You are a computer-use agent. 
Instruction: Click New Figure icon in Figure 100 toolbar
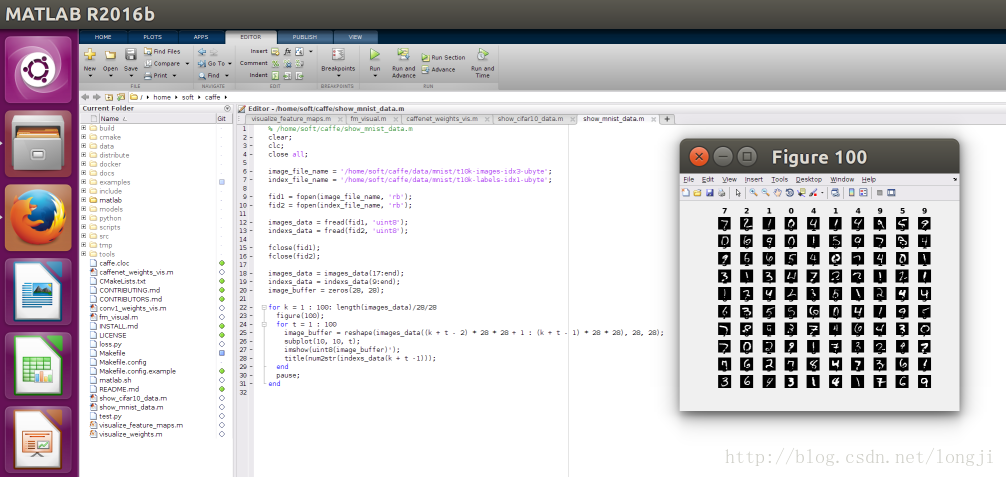[x=685, y=192]
